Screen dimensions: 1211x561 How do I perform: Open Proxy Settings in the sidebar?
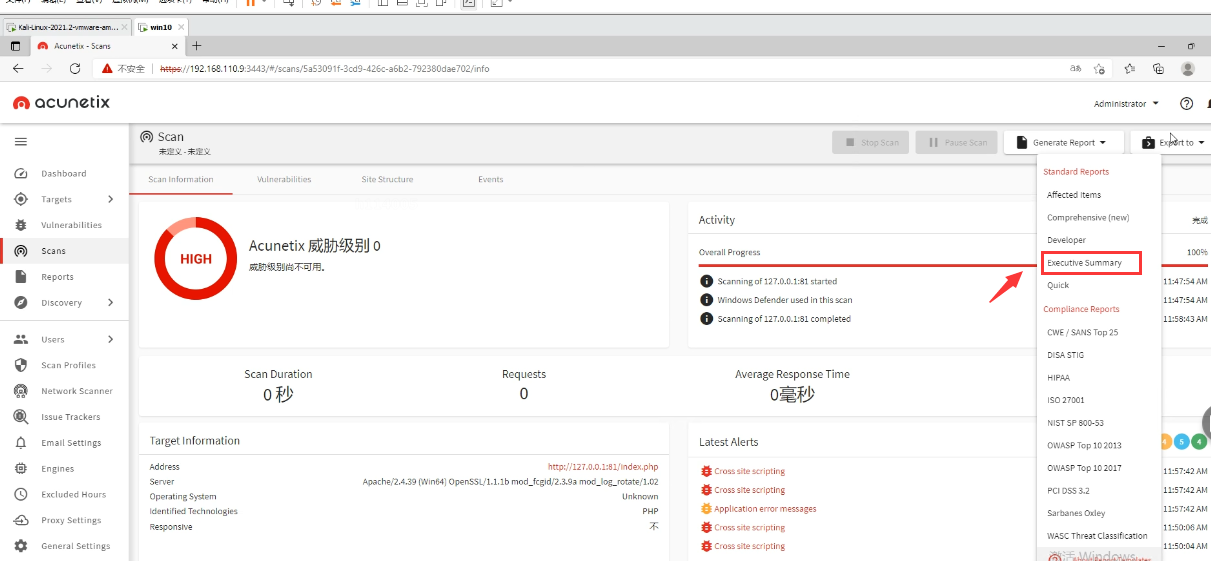tap(71, 521)
